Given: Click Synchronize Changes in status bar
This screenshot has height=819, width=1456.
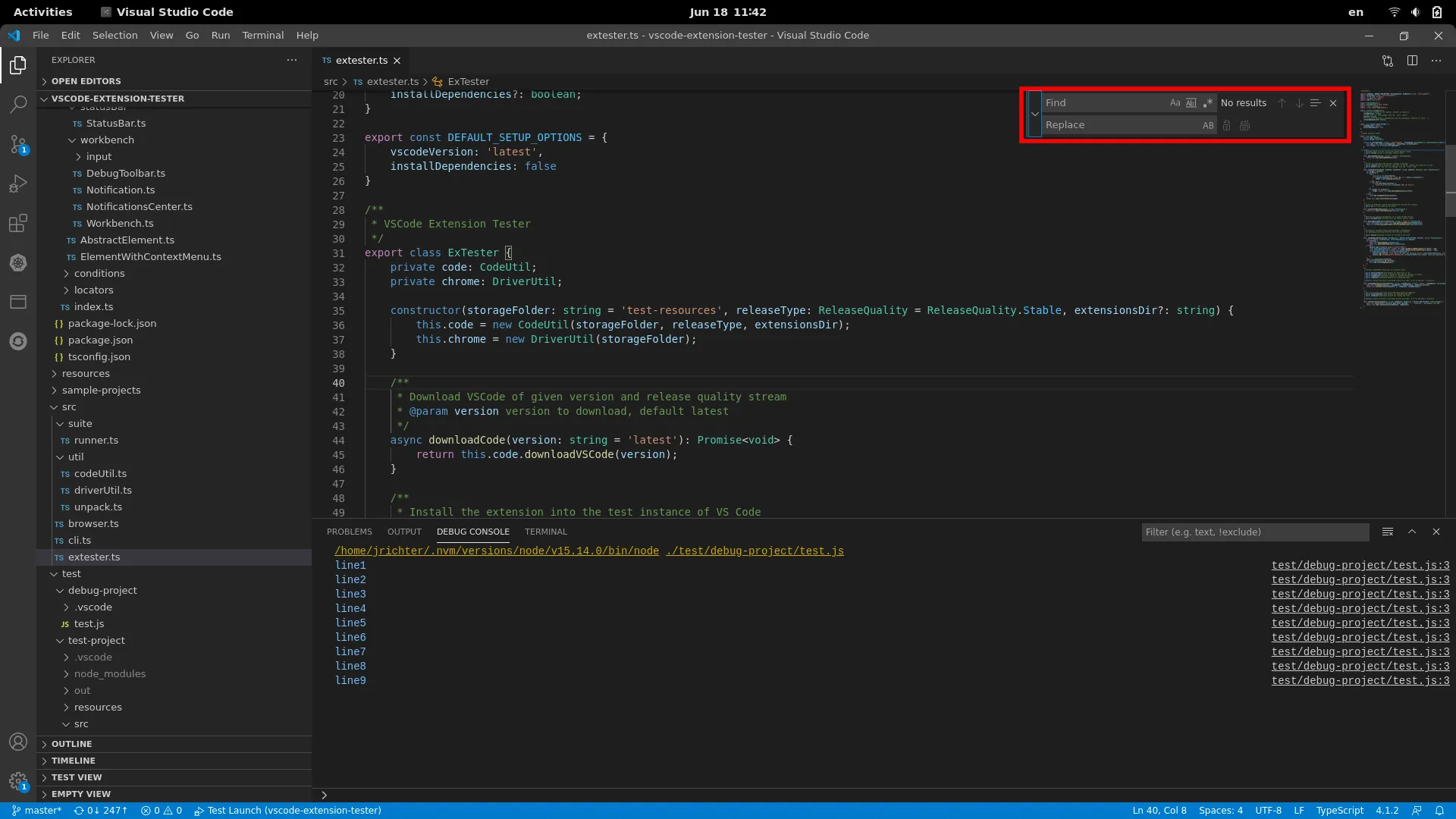Looking at the screenshot, I should (x=100, y=811).
